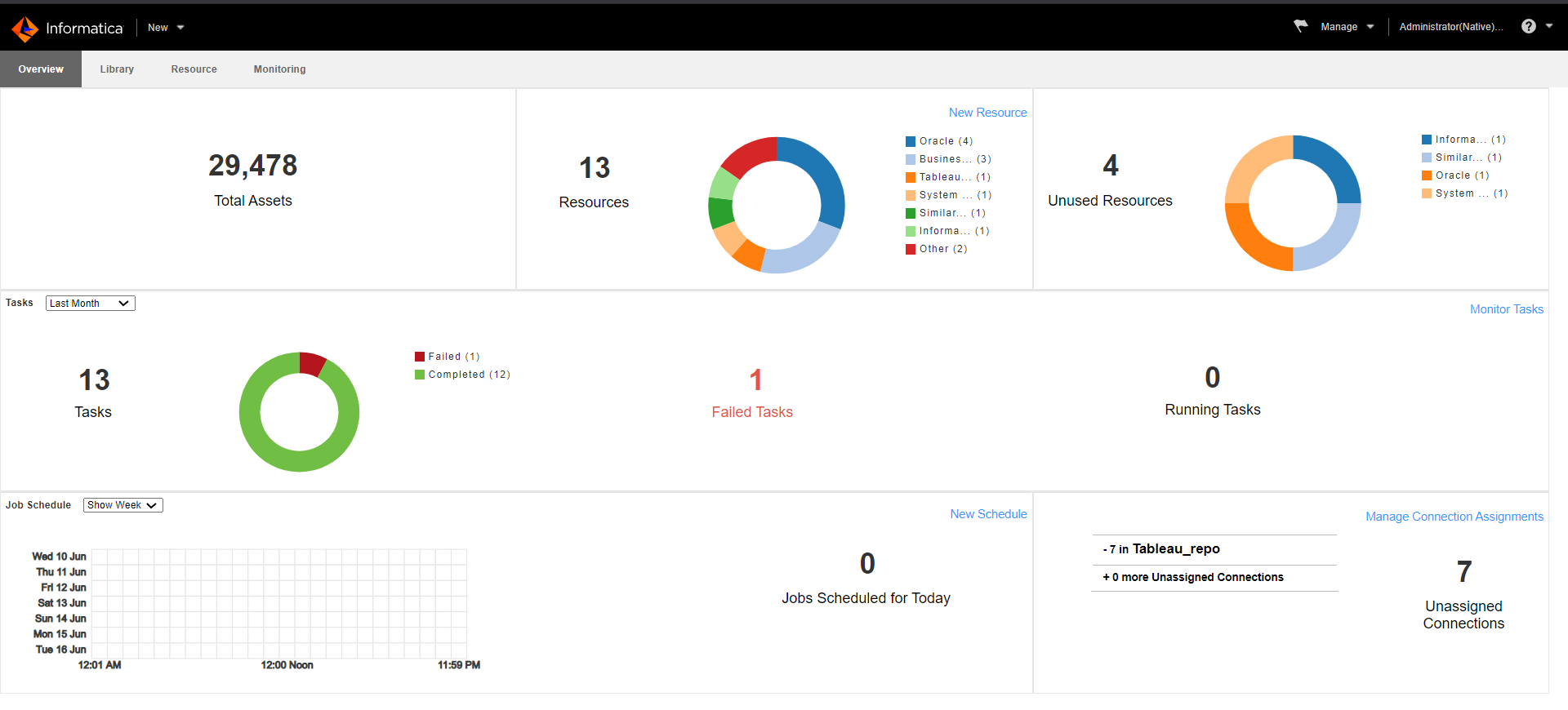Click the blue Oracle legend swatch
1568x710 pixels.
point(911,141)
